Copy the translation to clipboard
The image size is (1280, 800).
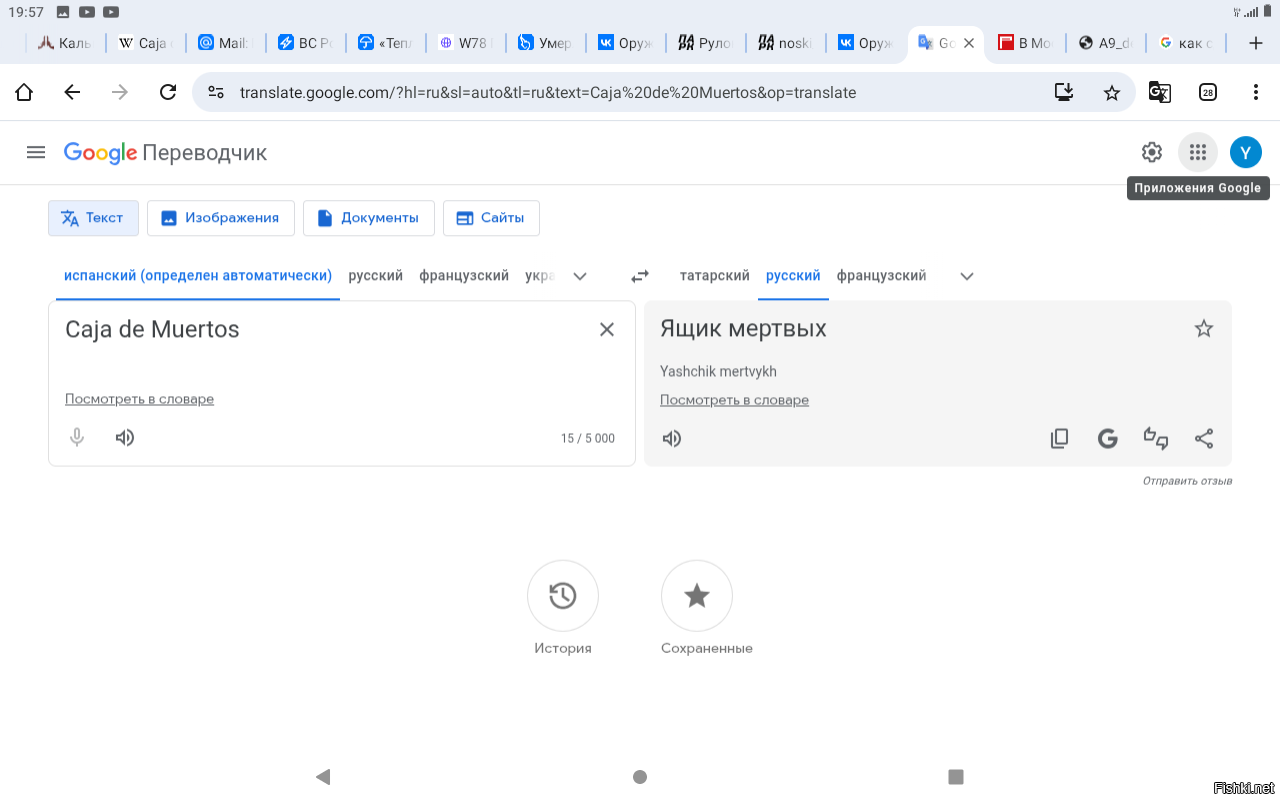[1059, 438]
